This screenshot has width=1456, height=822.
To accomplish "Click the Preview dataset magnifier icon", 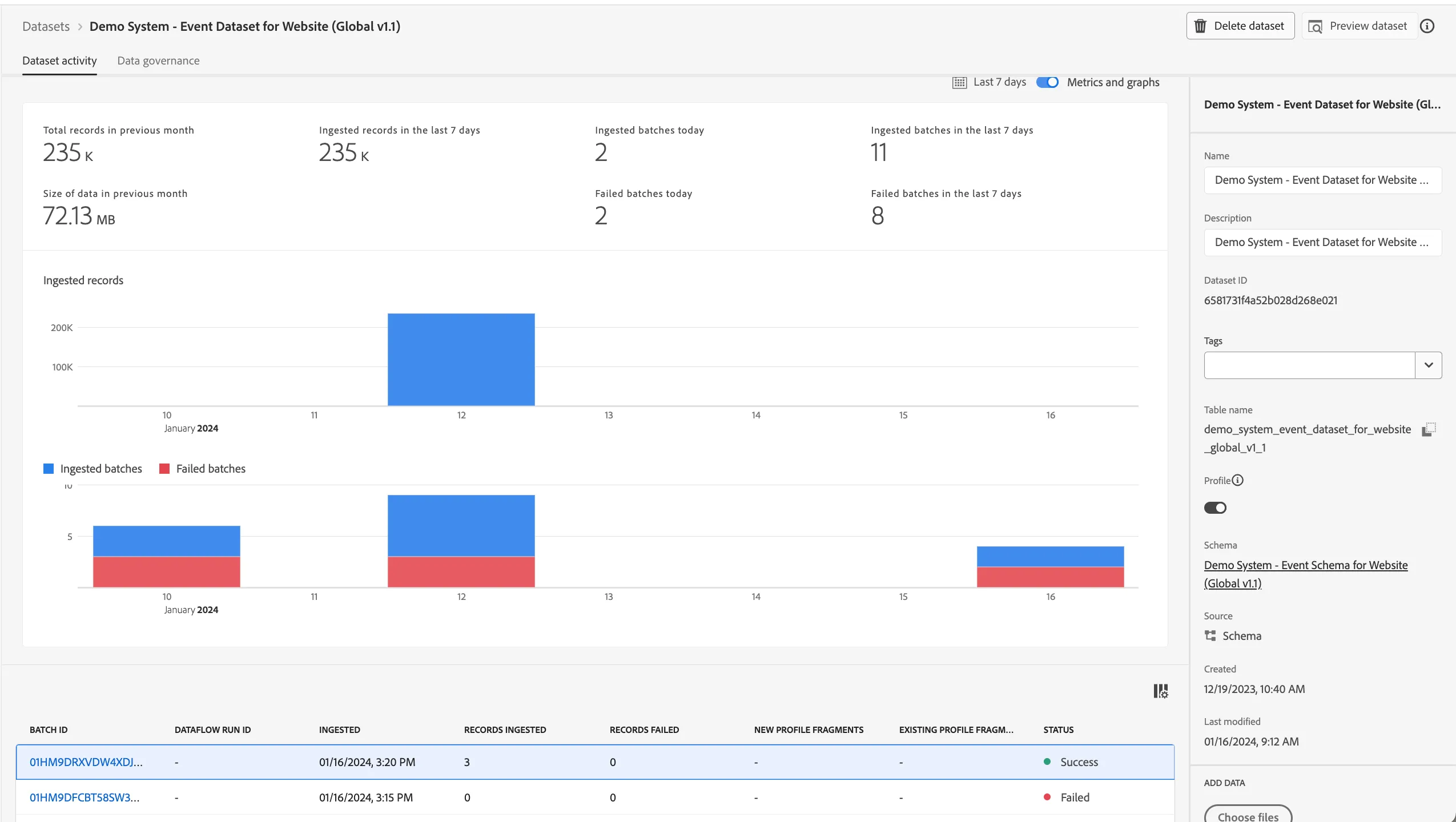I will point(1315,26).
